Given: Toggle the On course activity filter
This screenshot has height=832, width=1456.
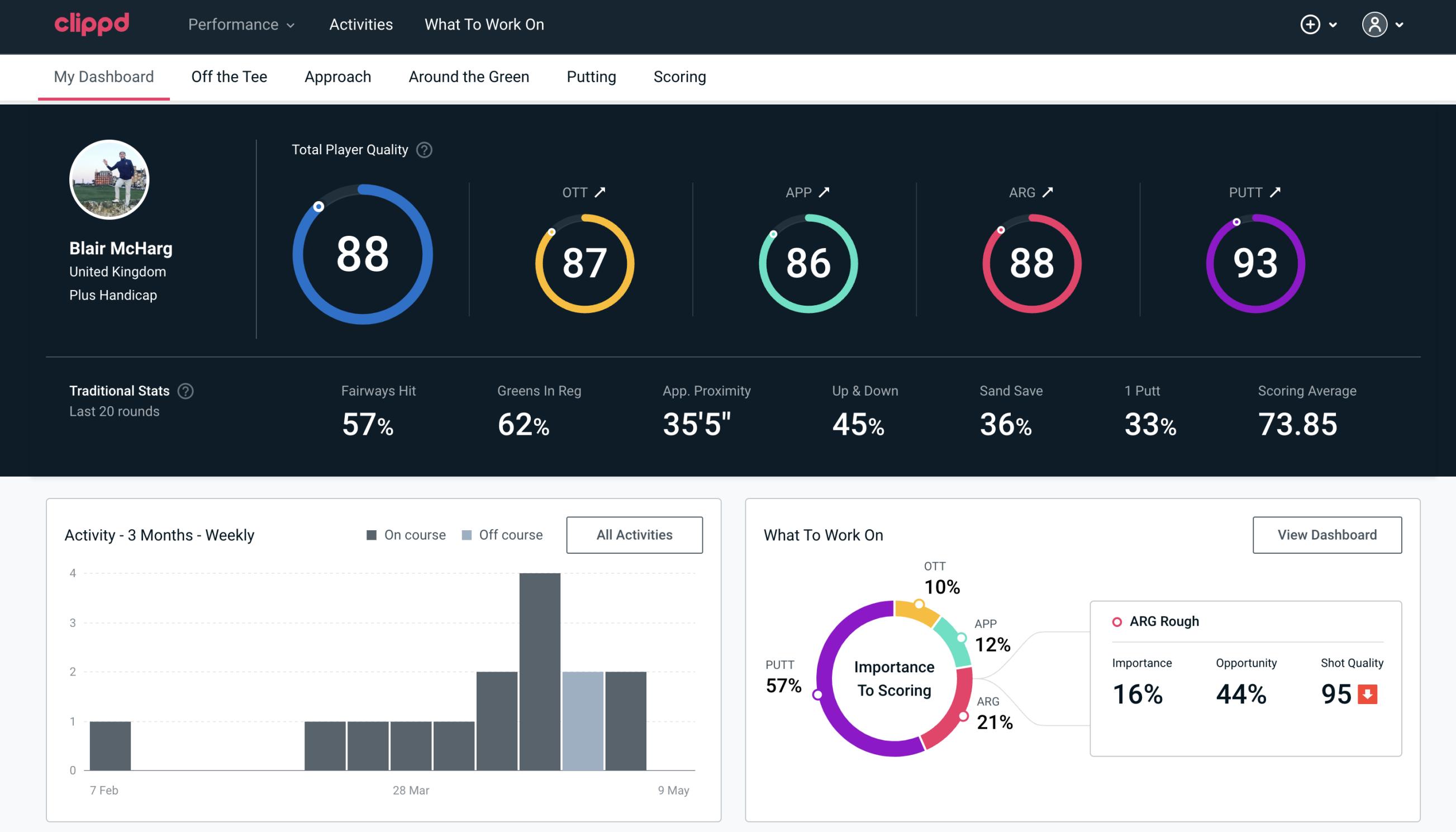Looking at the screenshot, I should (406, 534).
